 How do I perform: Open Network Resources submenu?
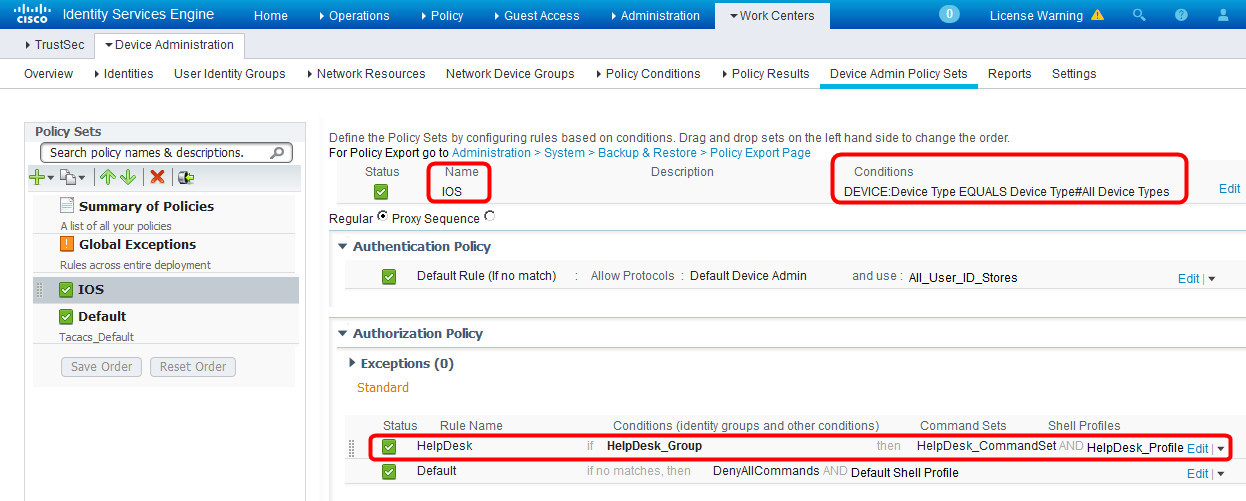point(366,74)
